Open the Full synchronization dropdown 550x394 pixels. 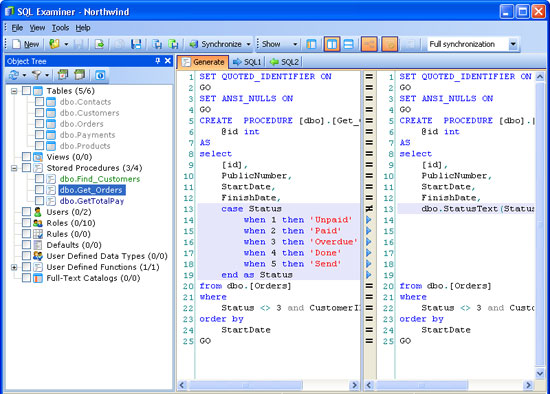click(x=513, y=44)
